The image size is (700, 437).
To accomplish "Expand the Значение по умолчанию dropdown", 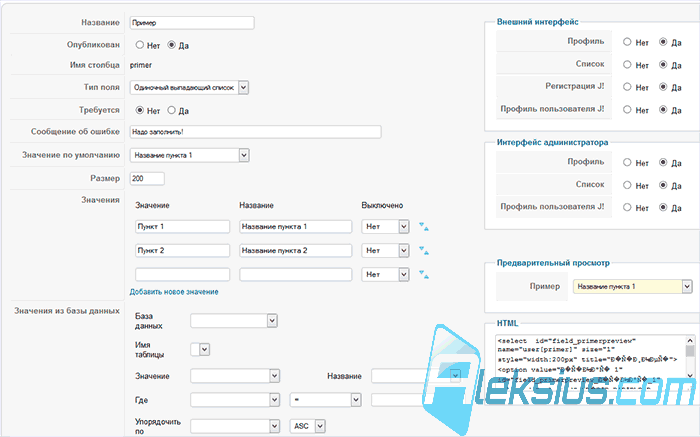I will (190, 155).
